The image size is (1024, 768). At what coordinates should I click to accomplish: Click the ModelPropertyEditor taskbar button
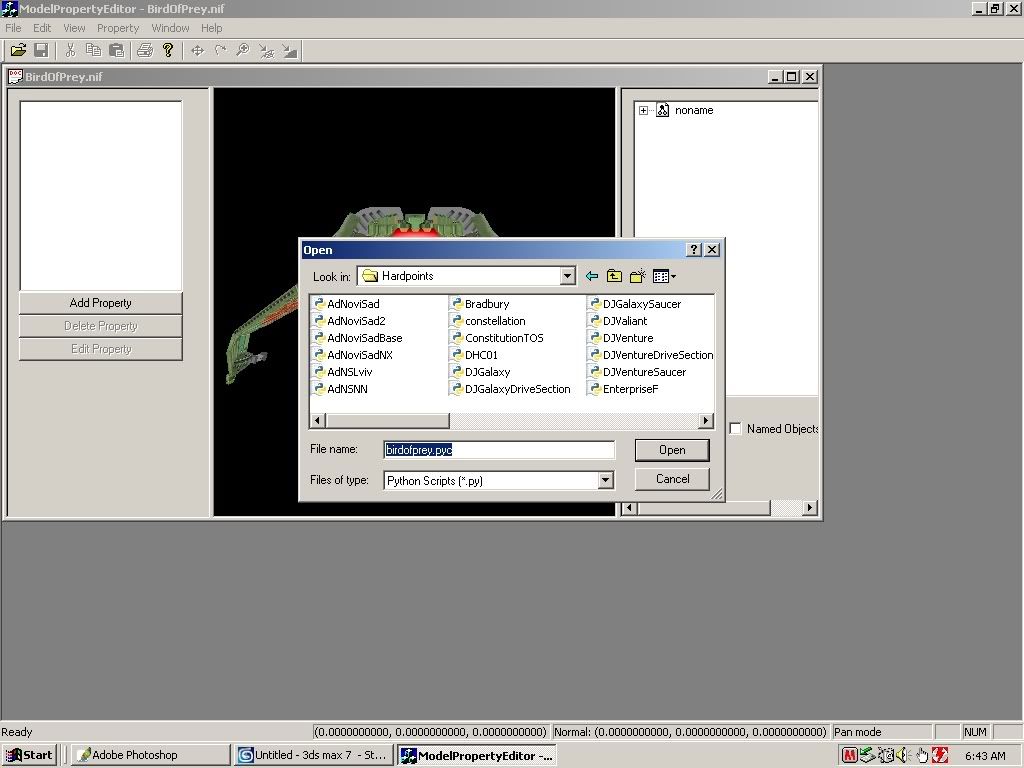477,755
